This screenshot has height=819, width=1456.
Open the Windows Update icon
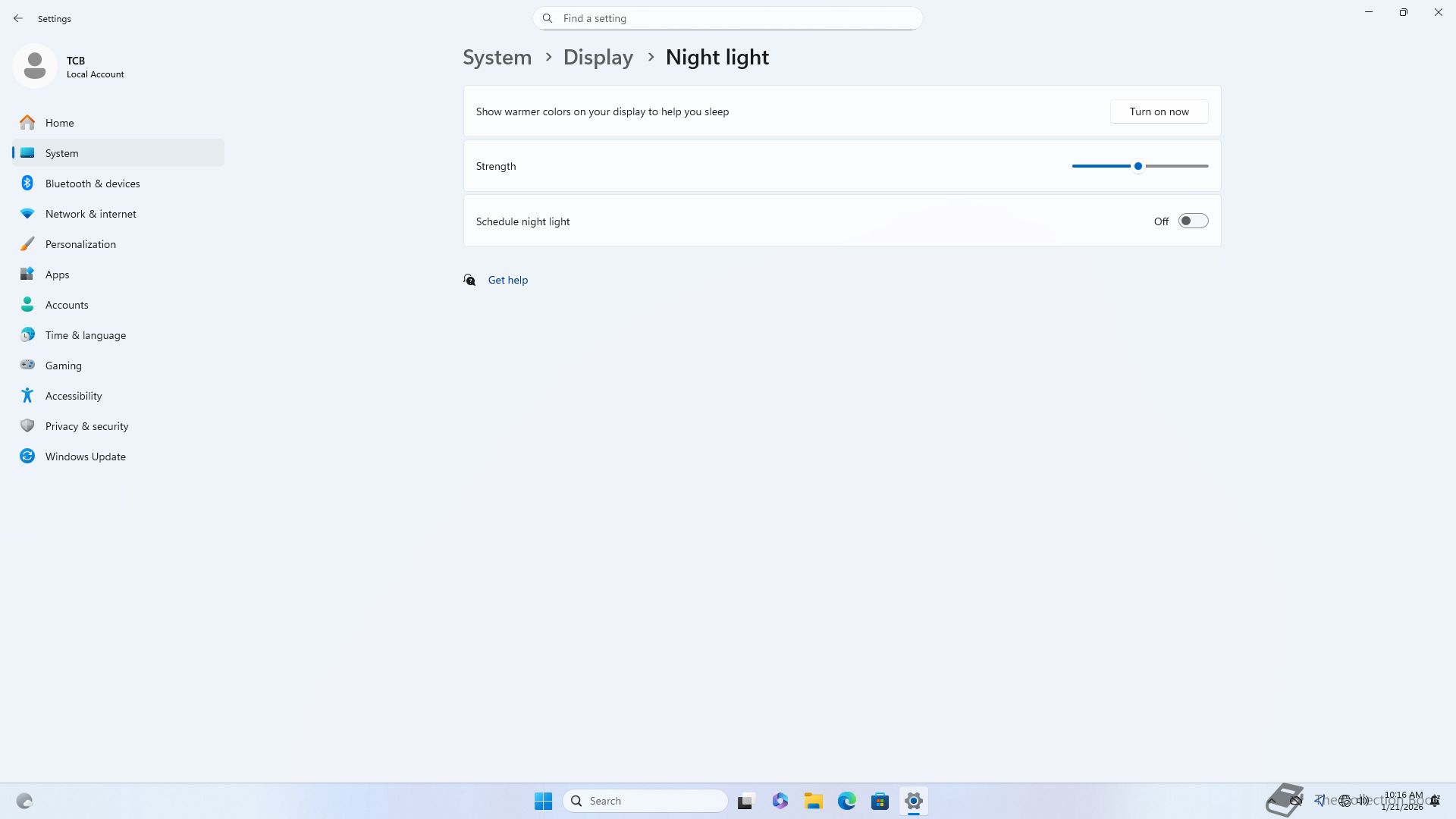27,456
